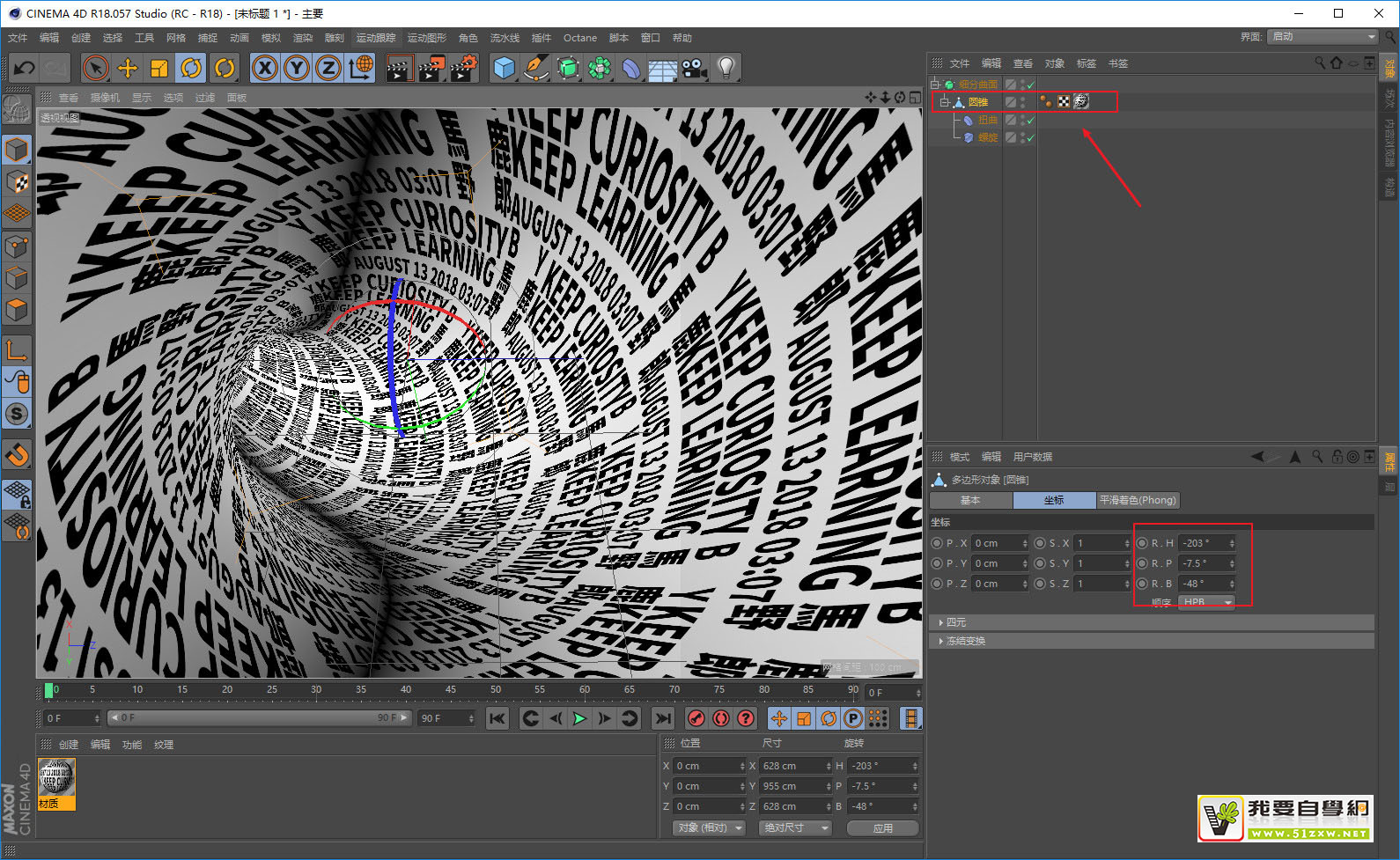This screenshot has width=1400, height=860.
Task: Open the 绝对尺寸 size mode dropdown
Action: pyautogui.click(x=795, y=828)
